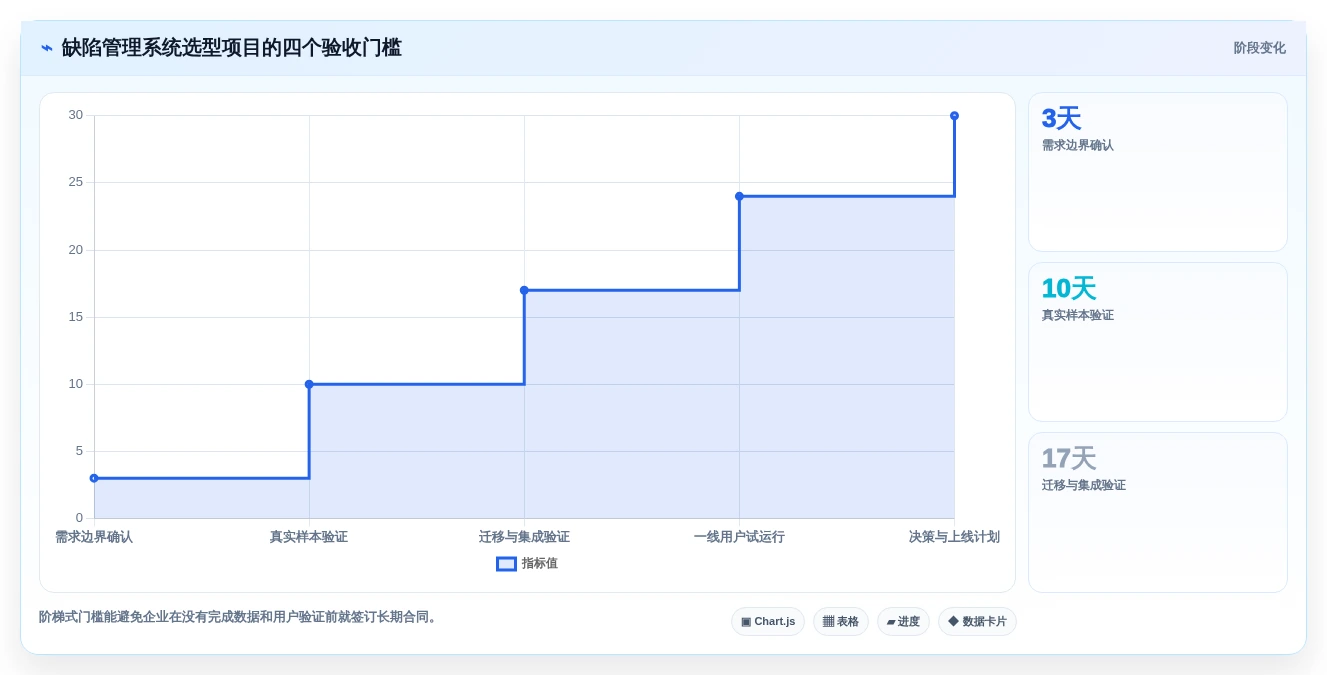Click the 需求边界确认 x-axis label
The image size is (1327, 675).
(x=94, y=537)
